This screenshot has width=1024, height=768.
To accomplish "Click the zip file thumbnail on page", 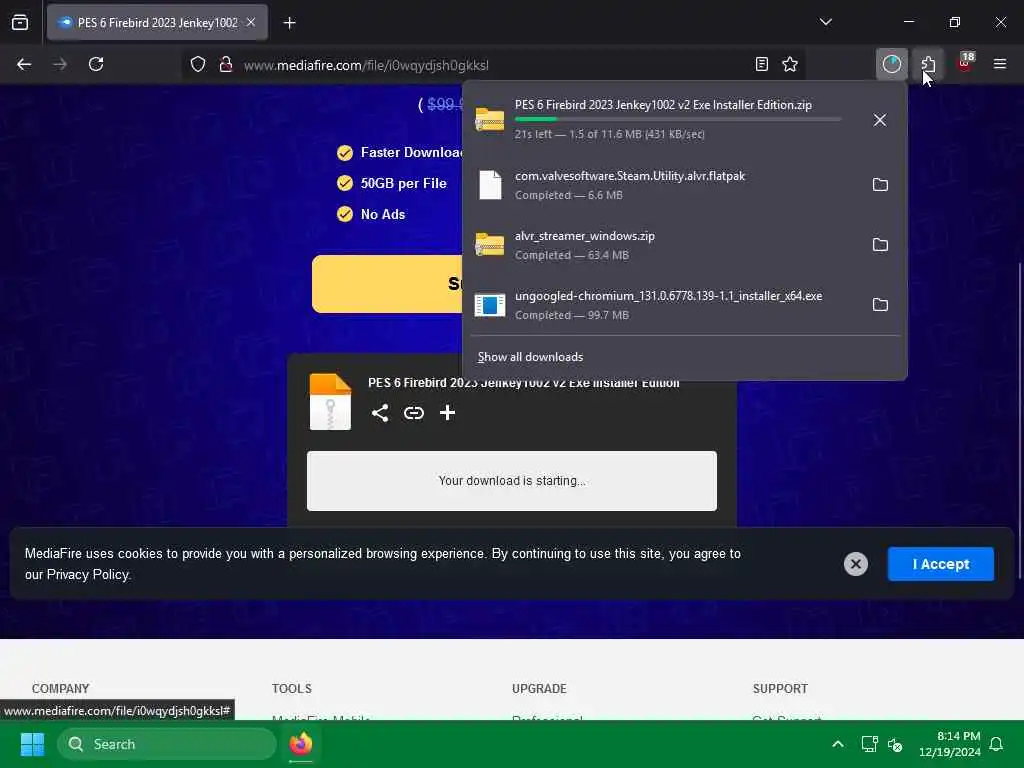I will [x=330, y=402].
